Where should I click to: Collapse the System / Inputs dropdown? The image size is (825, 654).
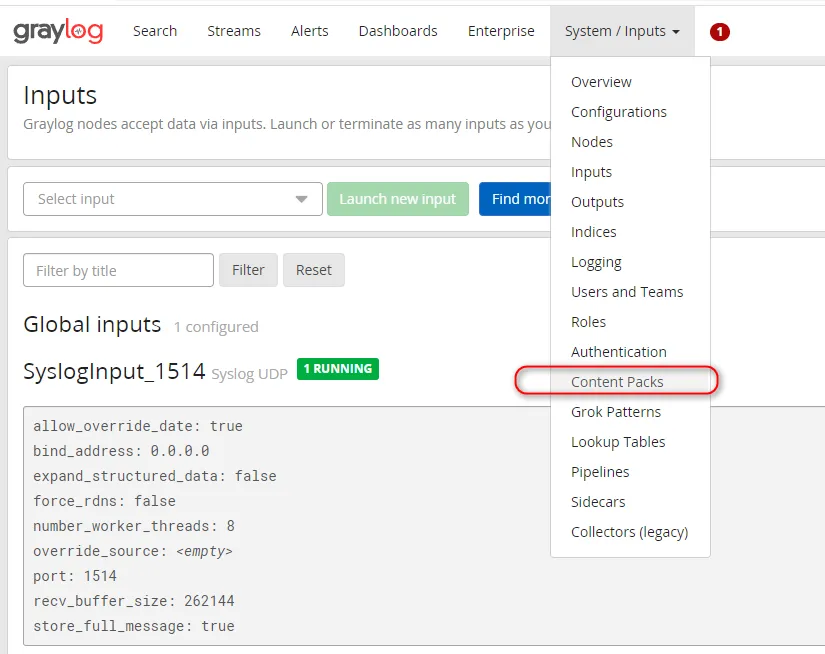[622, 31]
